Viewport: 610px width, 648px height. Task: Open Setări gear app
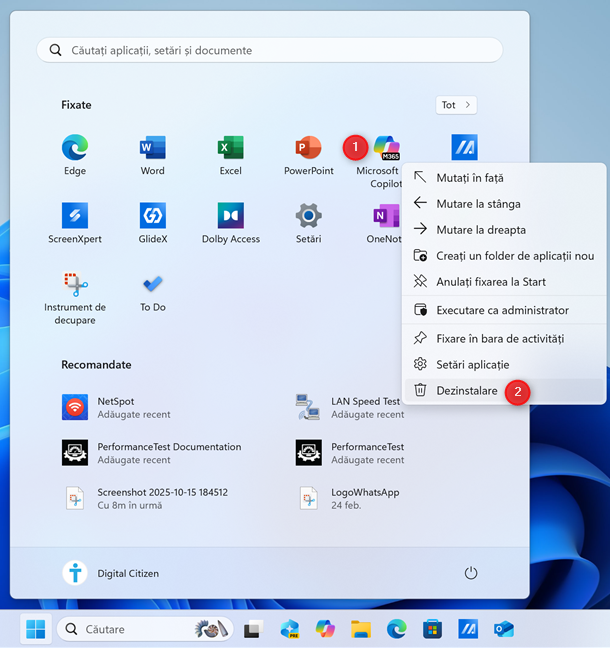[308, 223]
